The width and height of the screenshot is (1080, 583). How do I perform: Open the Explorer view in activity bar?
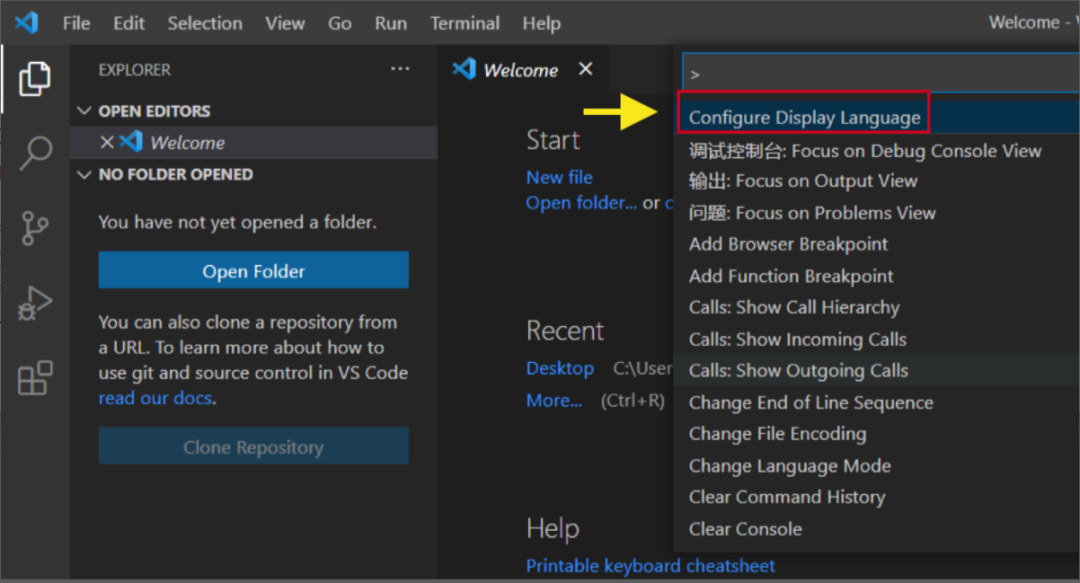(x=34, y=79)
